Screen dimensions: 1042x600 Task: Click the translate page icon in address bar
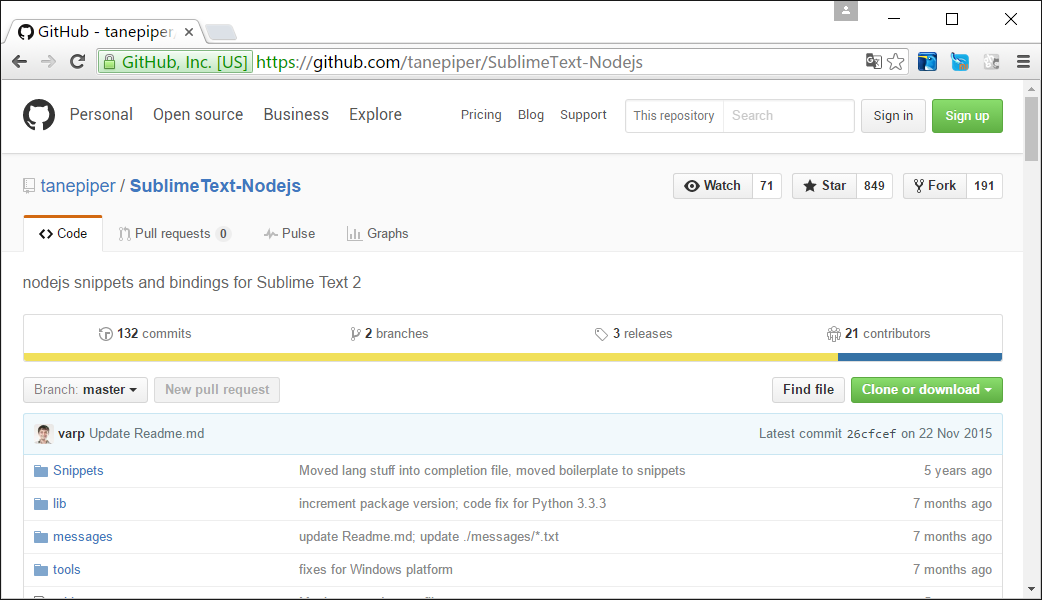[x=873, y=62]
